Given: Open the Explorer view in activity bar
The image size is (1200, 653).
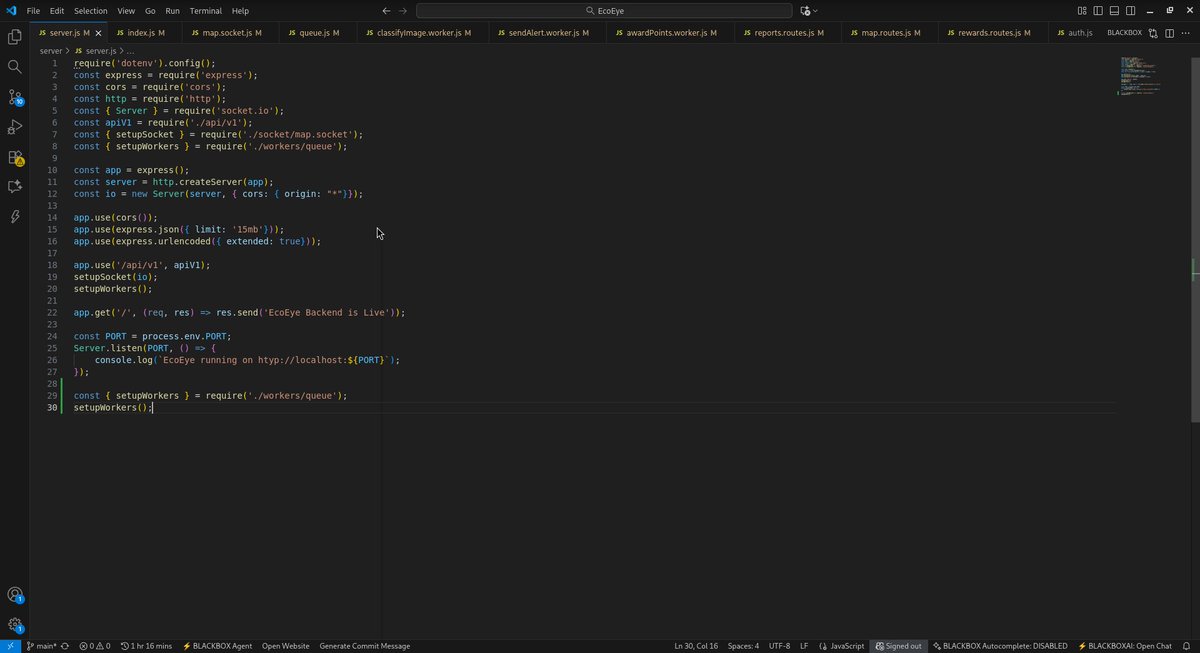Looking at the screenshot, I should point(15,37).
